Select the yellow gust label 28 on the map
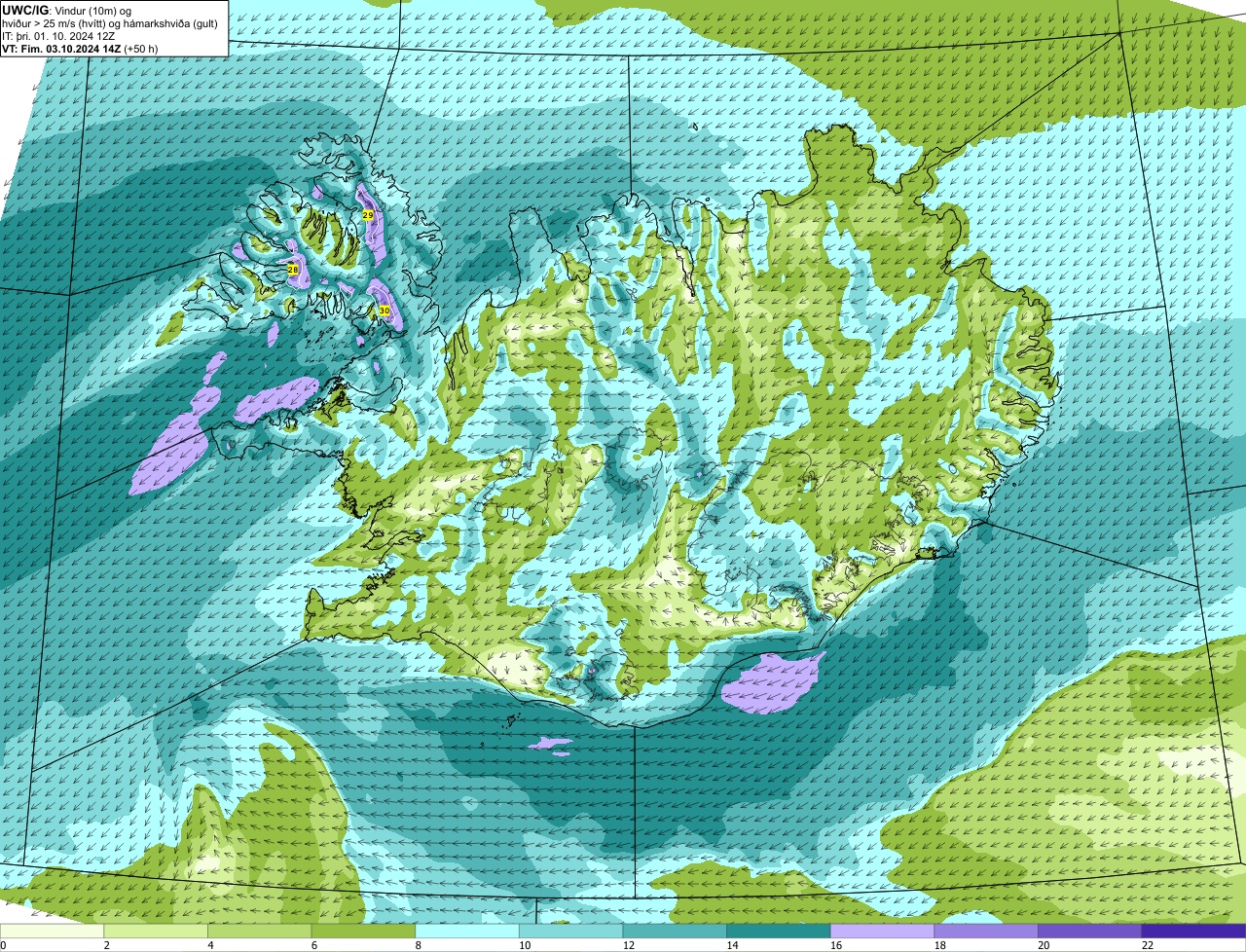Screen dimensions: 1246x952 click(x=293, y=270)
